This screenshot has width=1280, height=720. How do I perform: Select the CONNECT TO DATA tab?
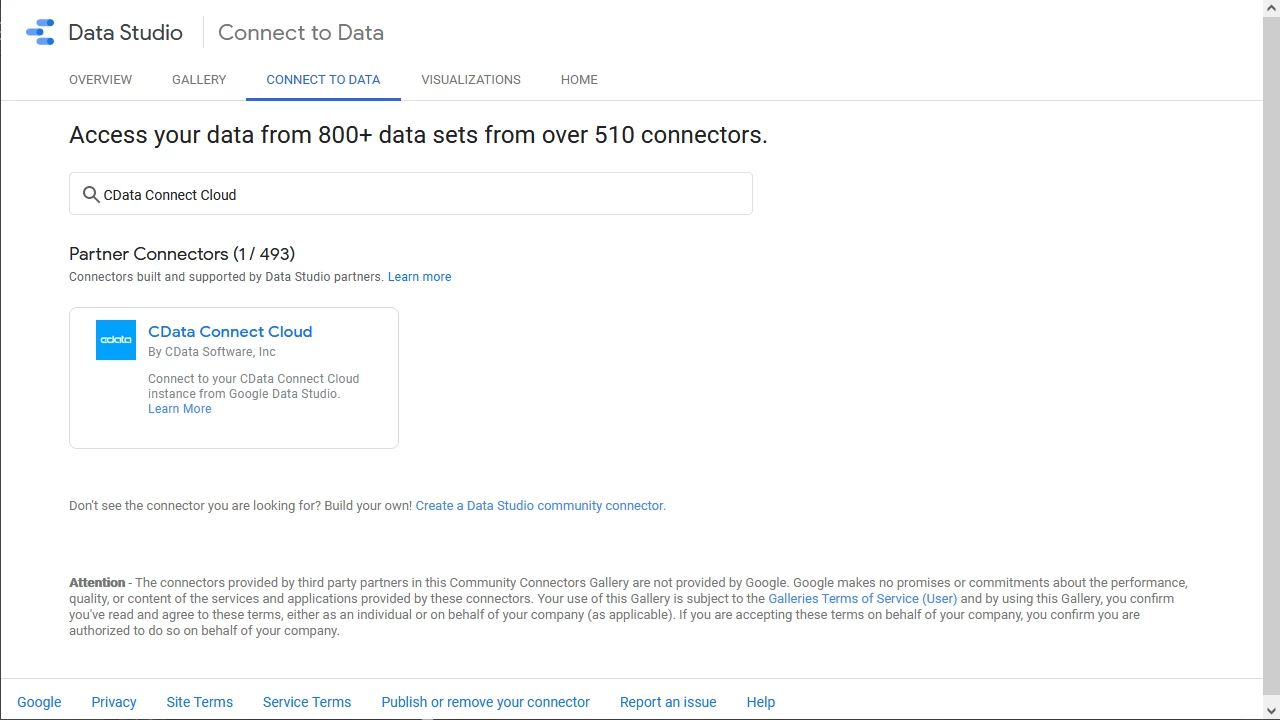click(x=323, y=79)
